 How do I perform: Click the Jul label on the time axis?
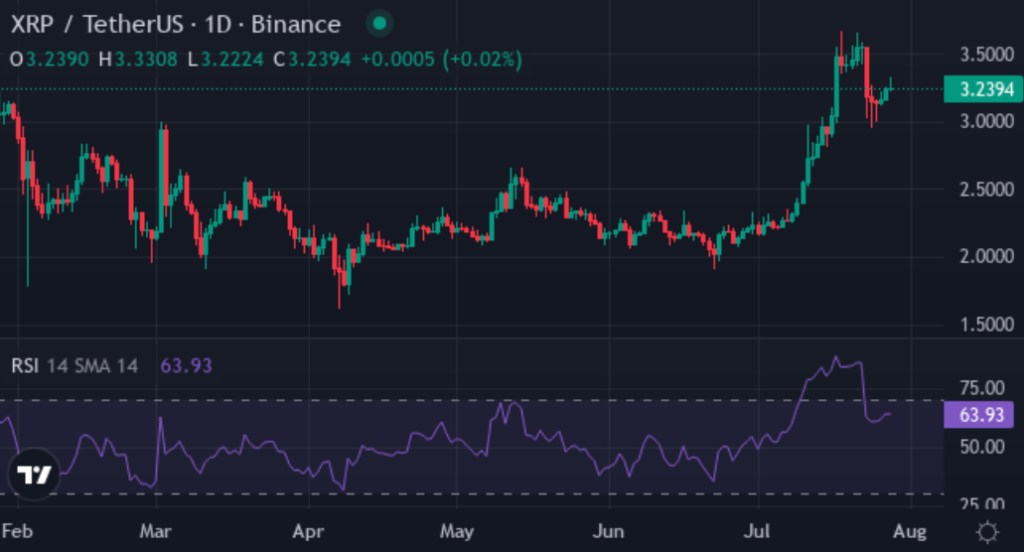pos(757,531)
